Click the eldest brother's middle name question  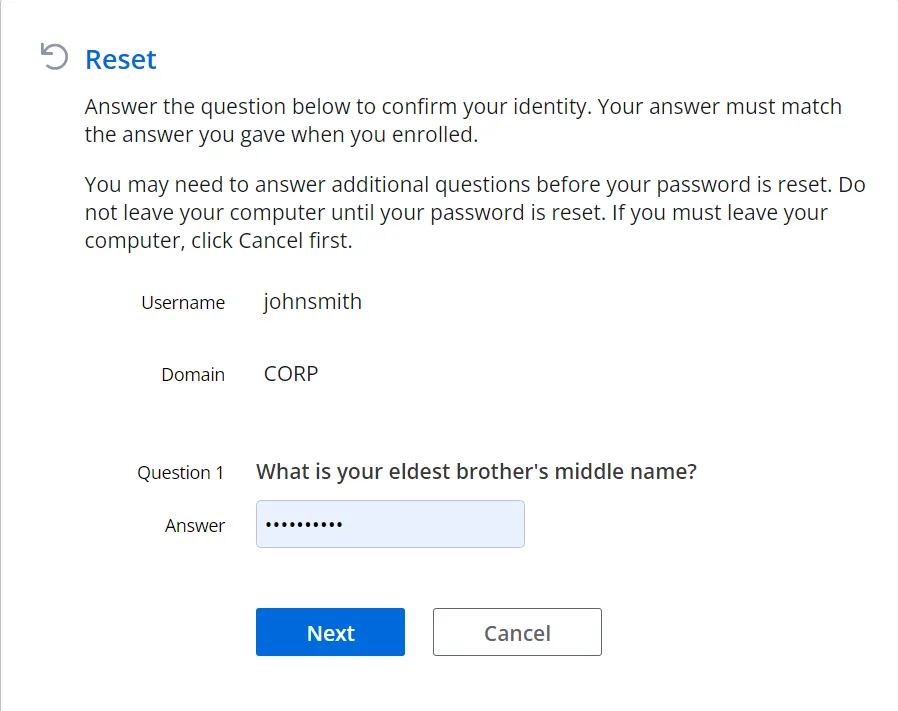(476, 472)
